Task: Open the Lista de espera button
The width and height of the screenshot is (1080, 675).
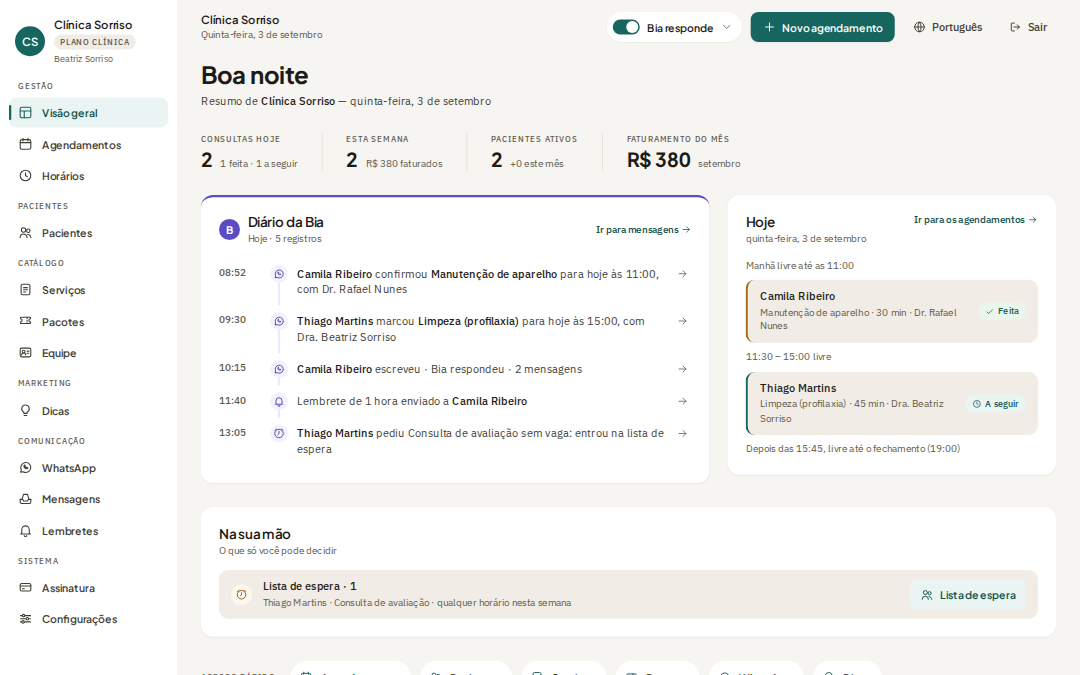Action: tap(968, 595)
